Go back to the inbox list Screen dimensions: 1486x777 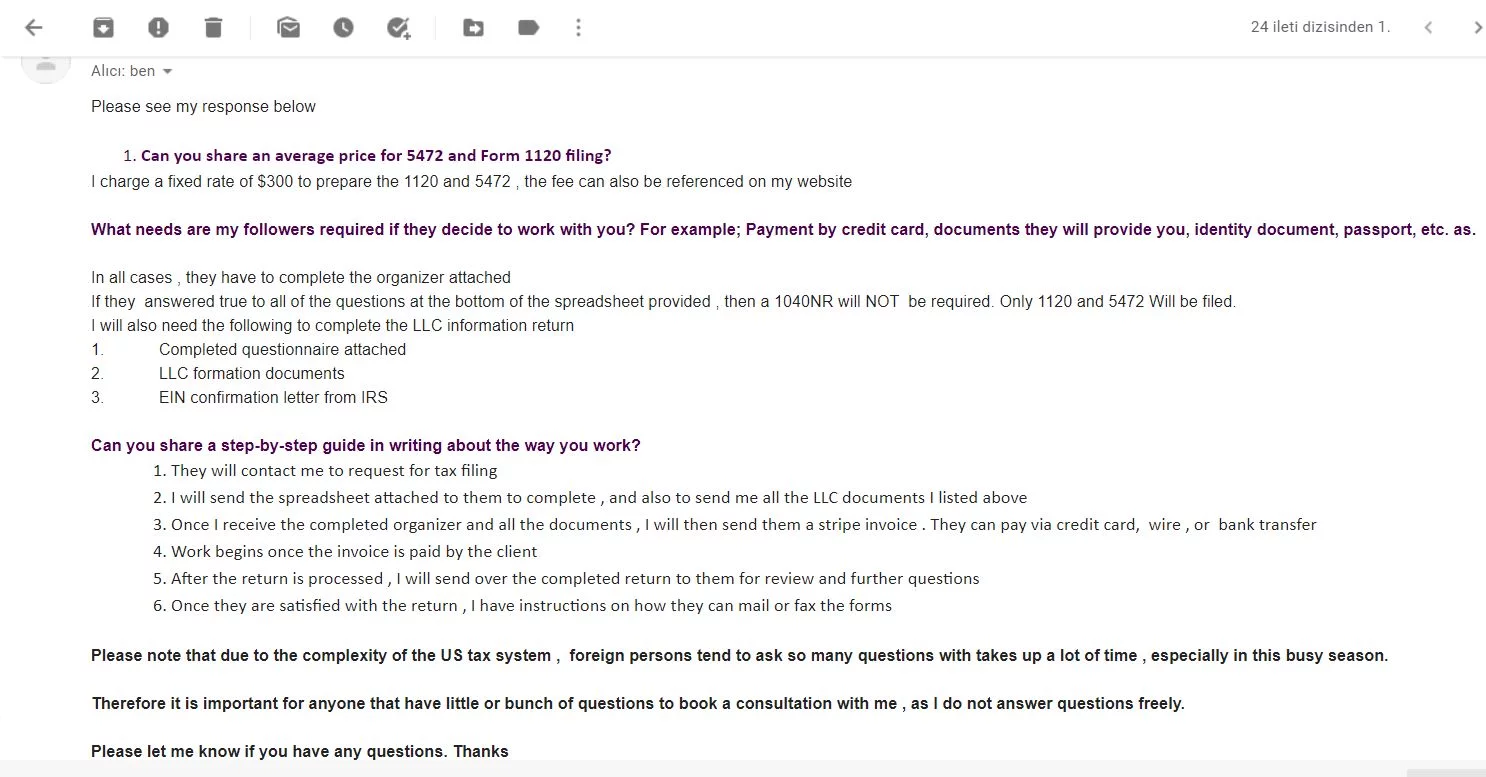point(33,28)
